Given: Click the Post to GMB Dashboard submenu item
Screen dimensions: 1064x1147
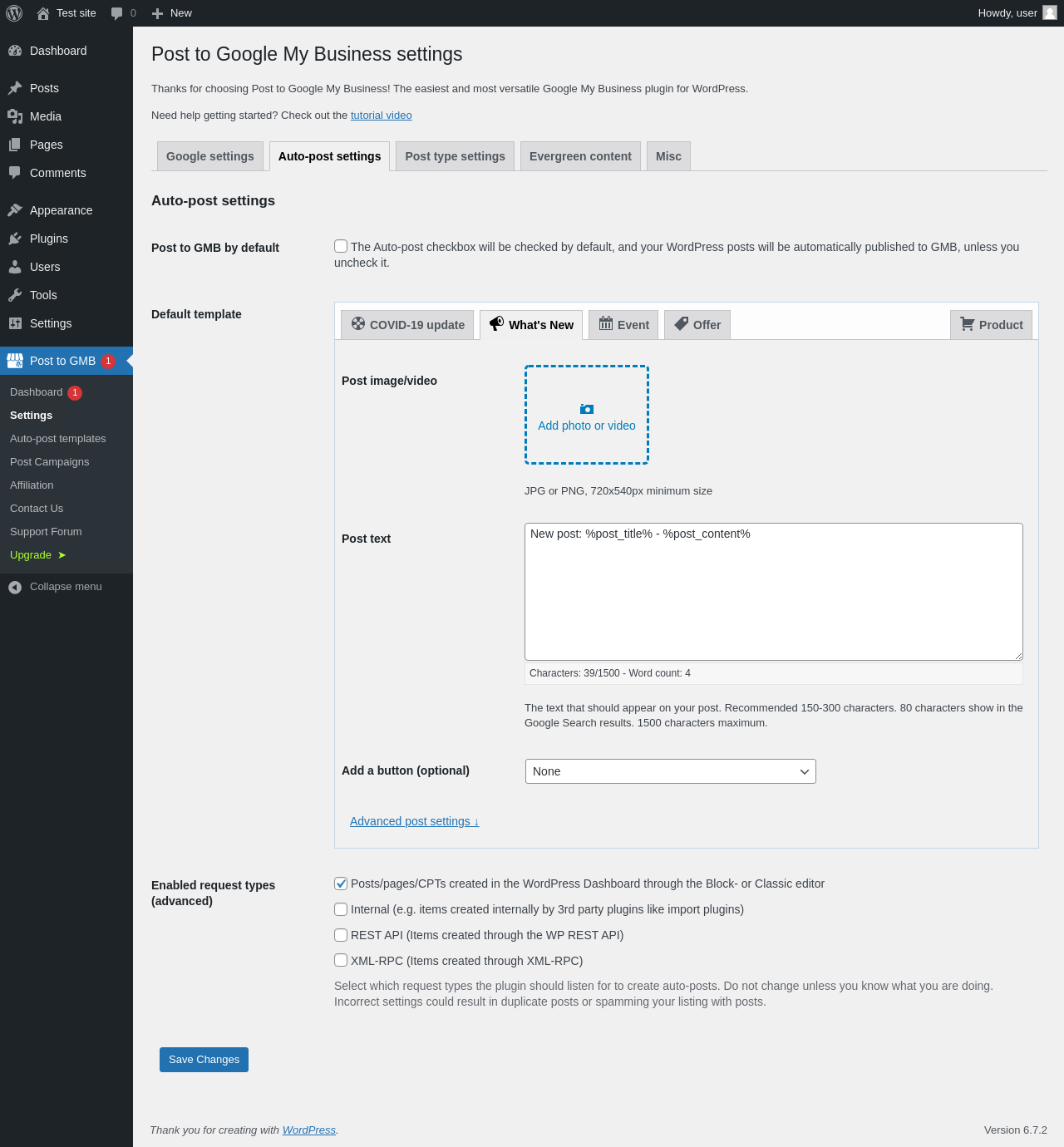Looking at the screenshot, I should 46,392.
